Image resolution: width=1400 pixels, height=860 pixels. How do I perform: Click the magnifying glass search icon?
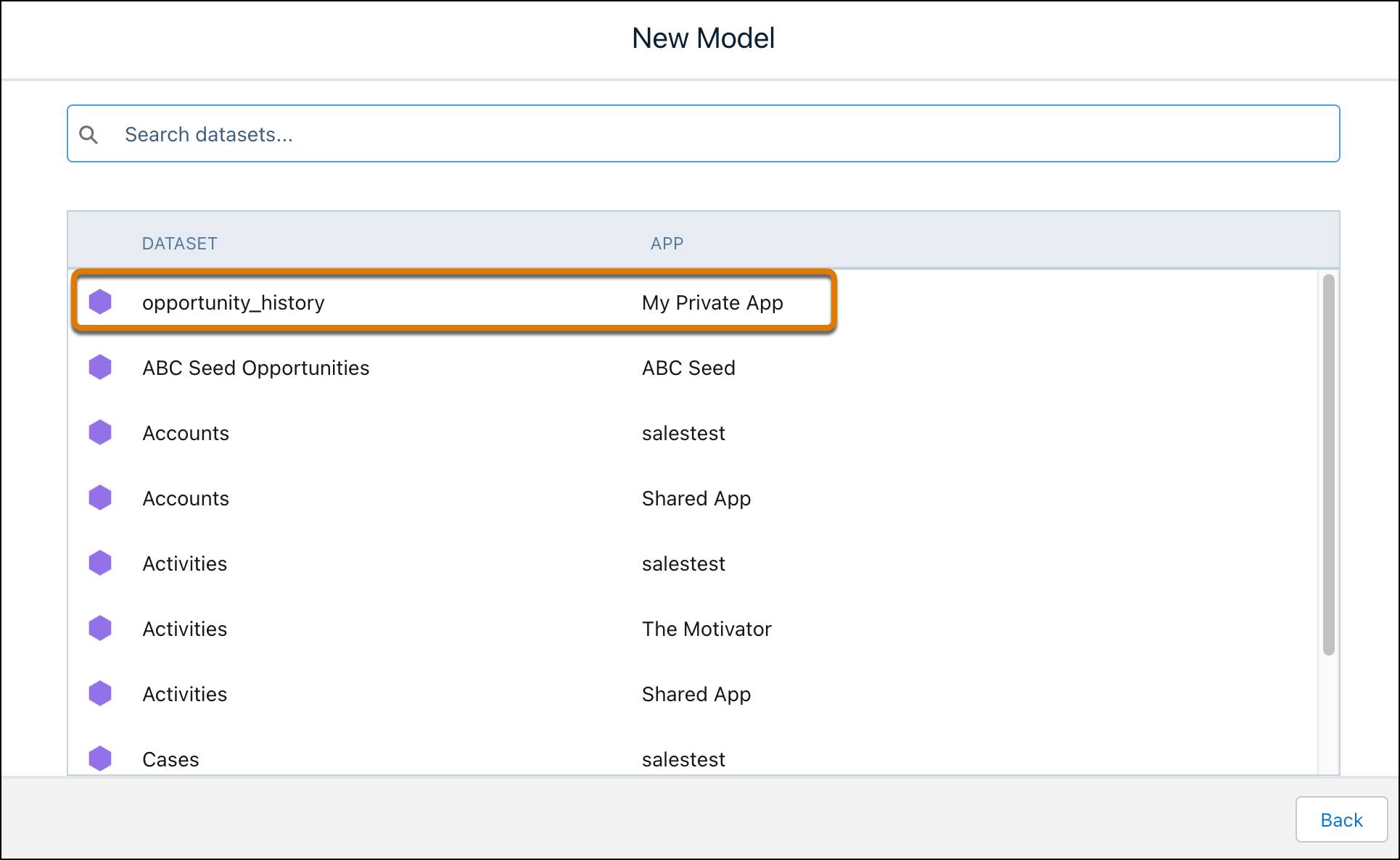(90, 133)
